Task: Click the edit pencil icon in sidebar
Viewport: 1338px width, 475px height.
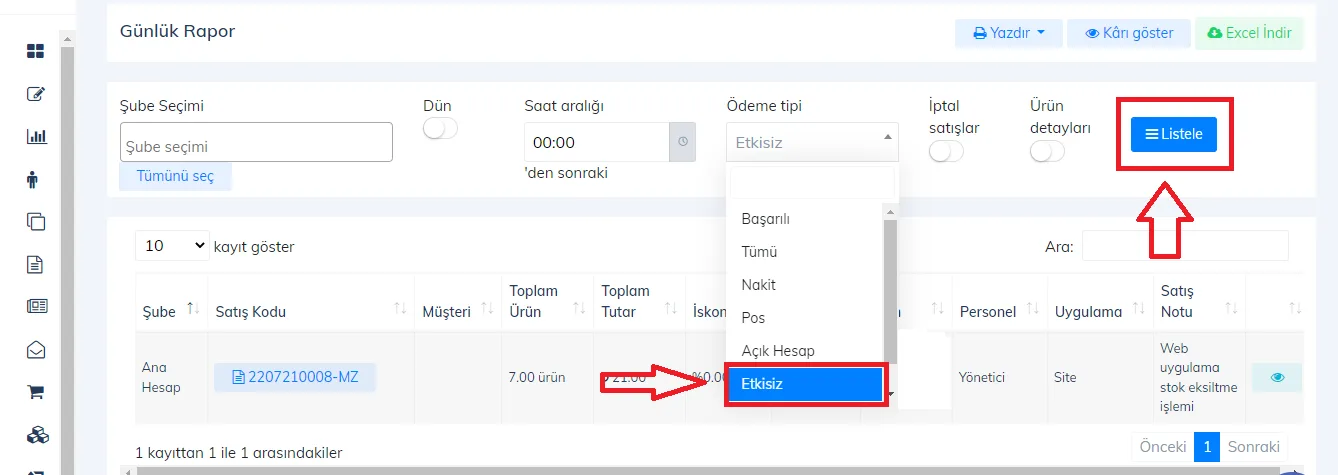Action: point(36,94)
